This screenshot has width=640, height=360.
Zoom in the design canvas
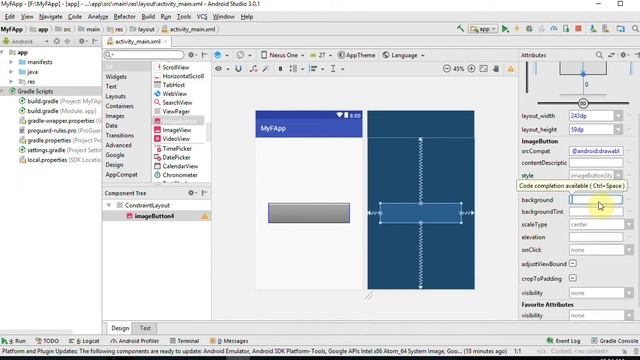[471, 69]
